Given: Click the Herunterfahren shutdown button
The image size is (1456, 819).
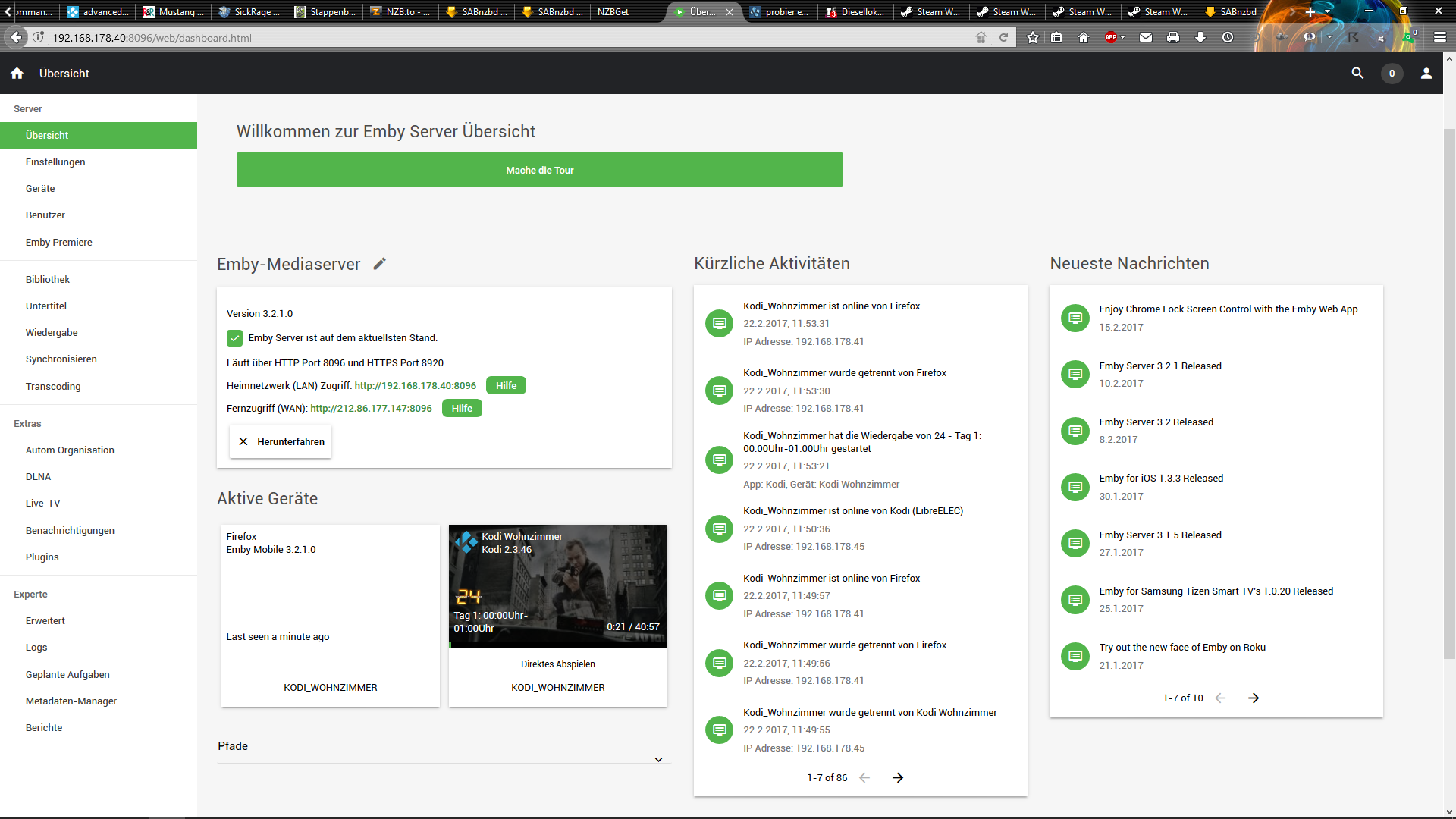Looking at the screenshot, I should (x=281, y=442).
